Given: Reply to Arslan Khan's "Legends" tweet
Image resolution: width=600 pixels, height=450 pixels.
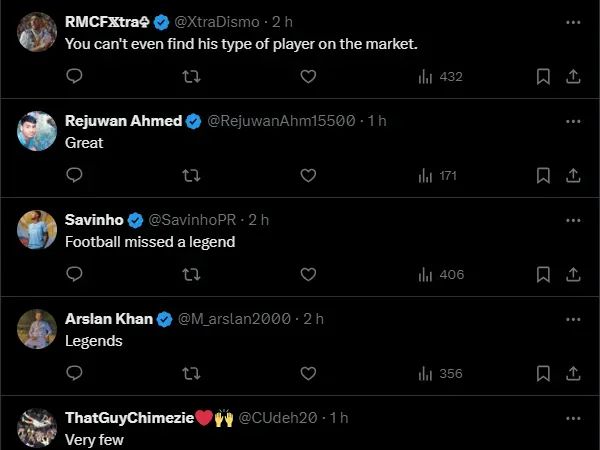Looking at the screenshot, I should pos(74,373).
